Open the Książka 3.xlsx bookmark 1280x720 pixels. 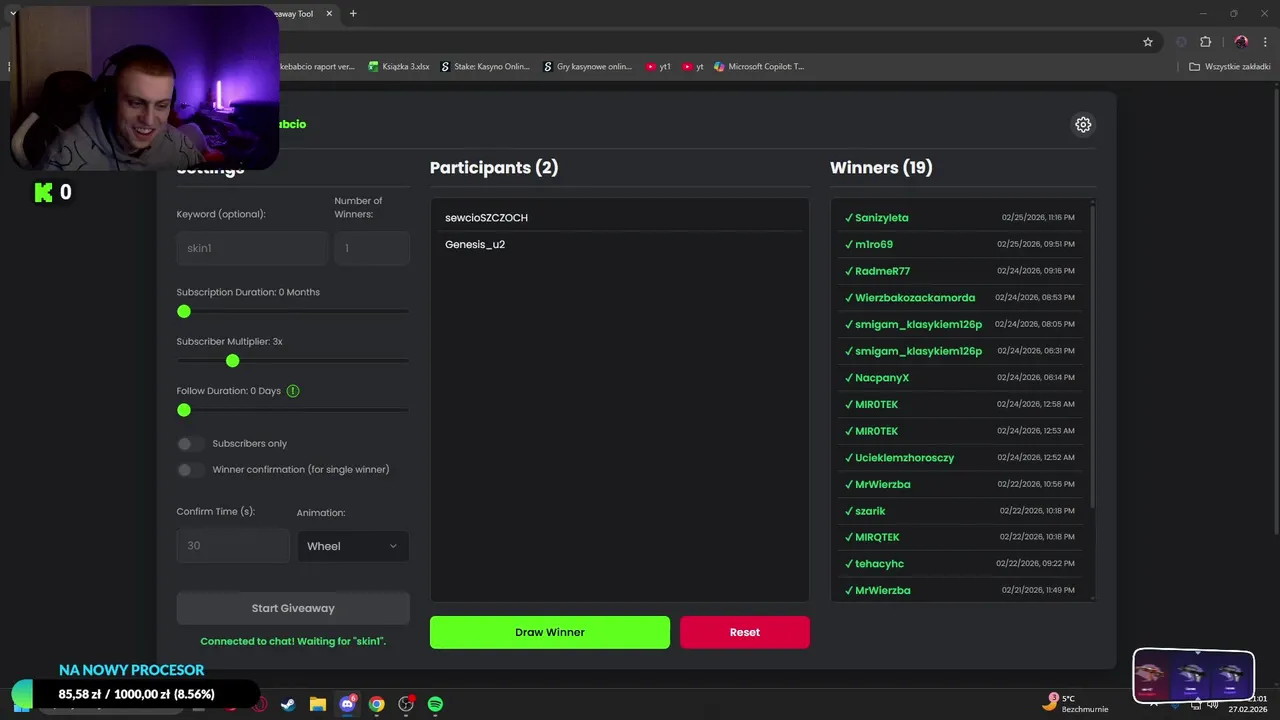tap(399, 67)
